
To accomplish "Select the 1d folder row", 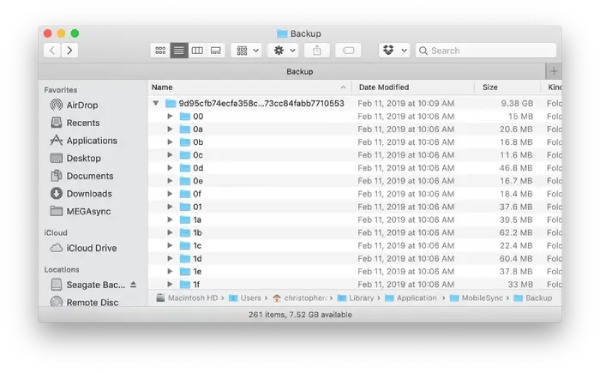I will [x=355, y=259].
